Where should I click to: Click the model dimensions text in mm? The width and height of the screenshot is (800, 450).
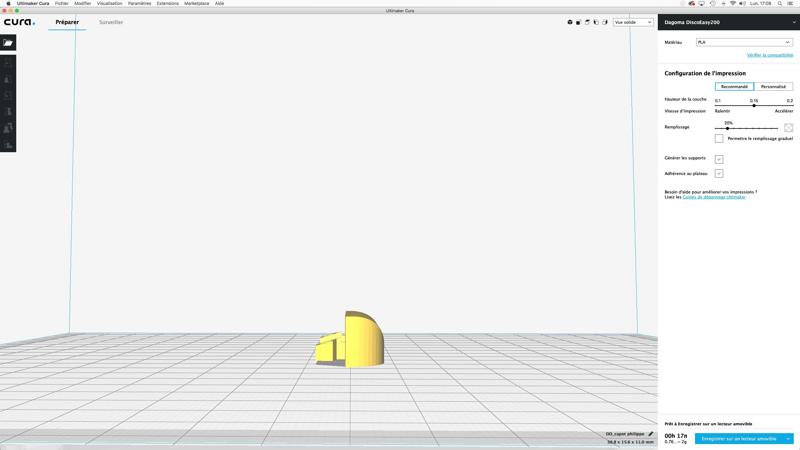click(x=630, y=442)
